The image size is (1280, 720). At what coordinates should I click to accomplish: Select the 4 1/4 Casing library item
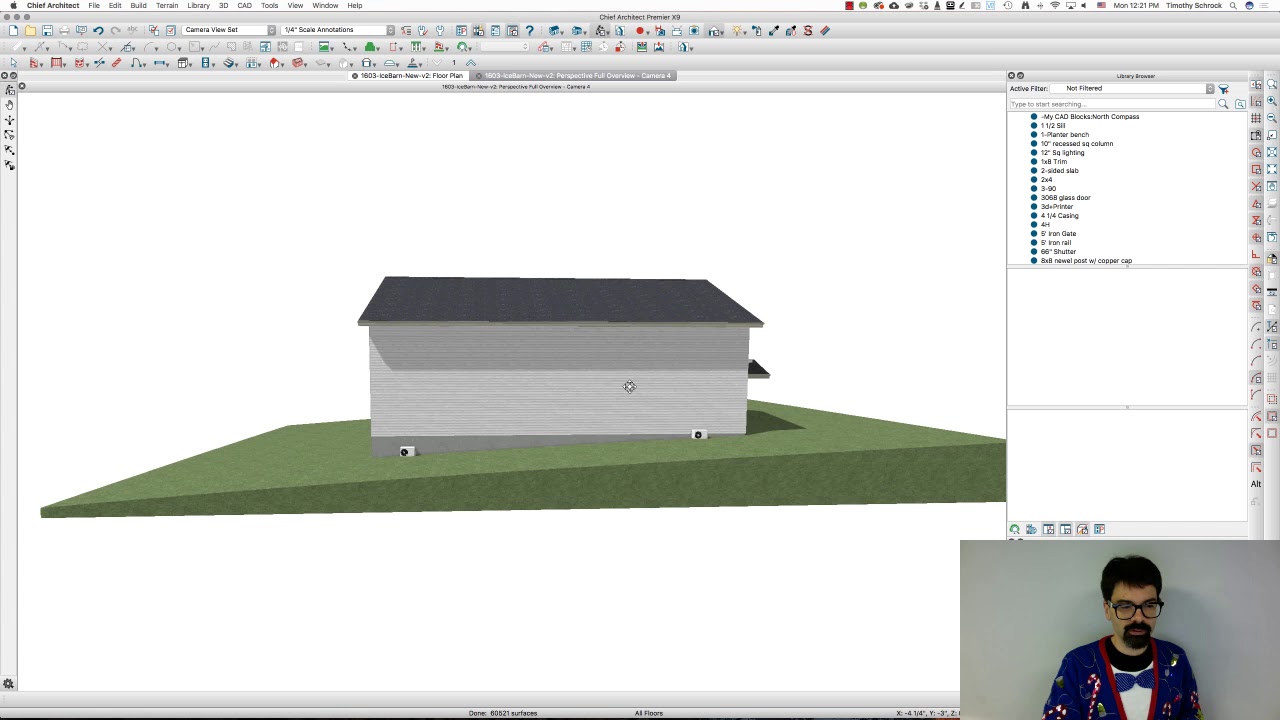point(1059,216)
